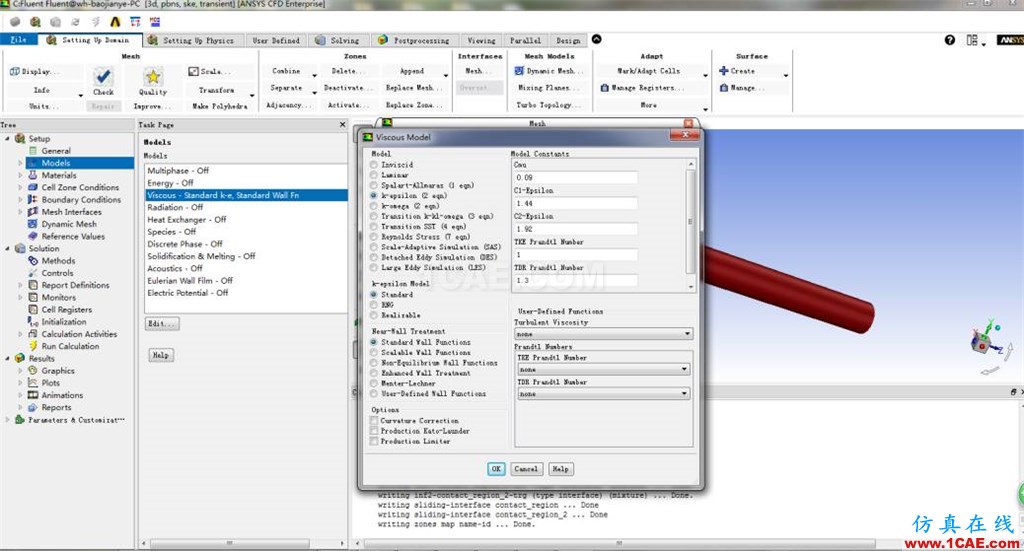Open Cell Zone Conditions tree item

(80, 187)
